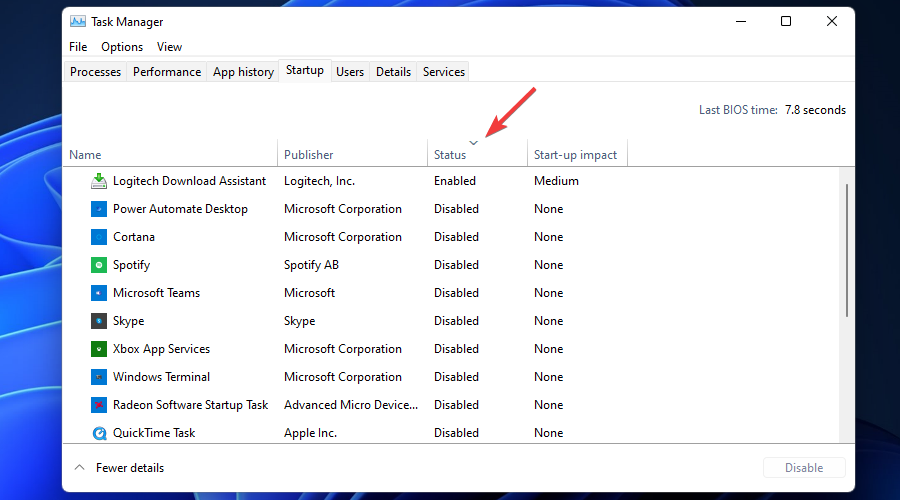
Task: Select the Skype startup icon
Action: point(99,321)
